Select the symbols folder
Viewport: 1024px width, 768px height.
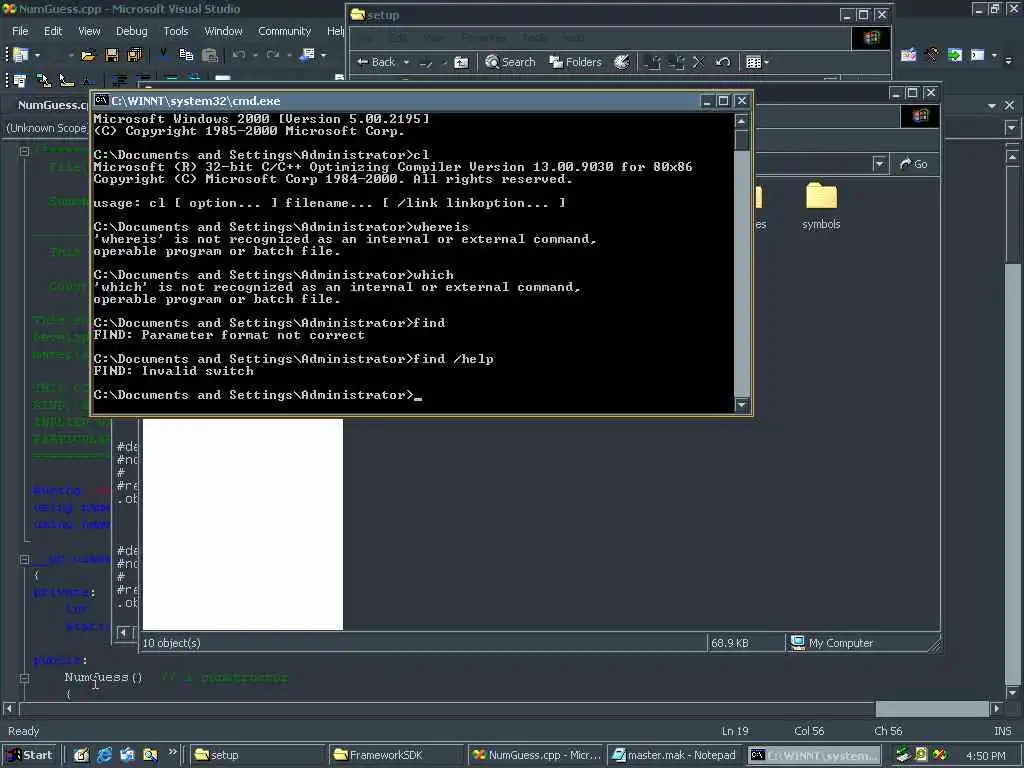point(821,206)
